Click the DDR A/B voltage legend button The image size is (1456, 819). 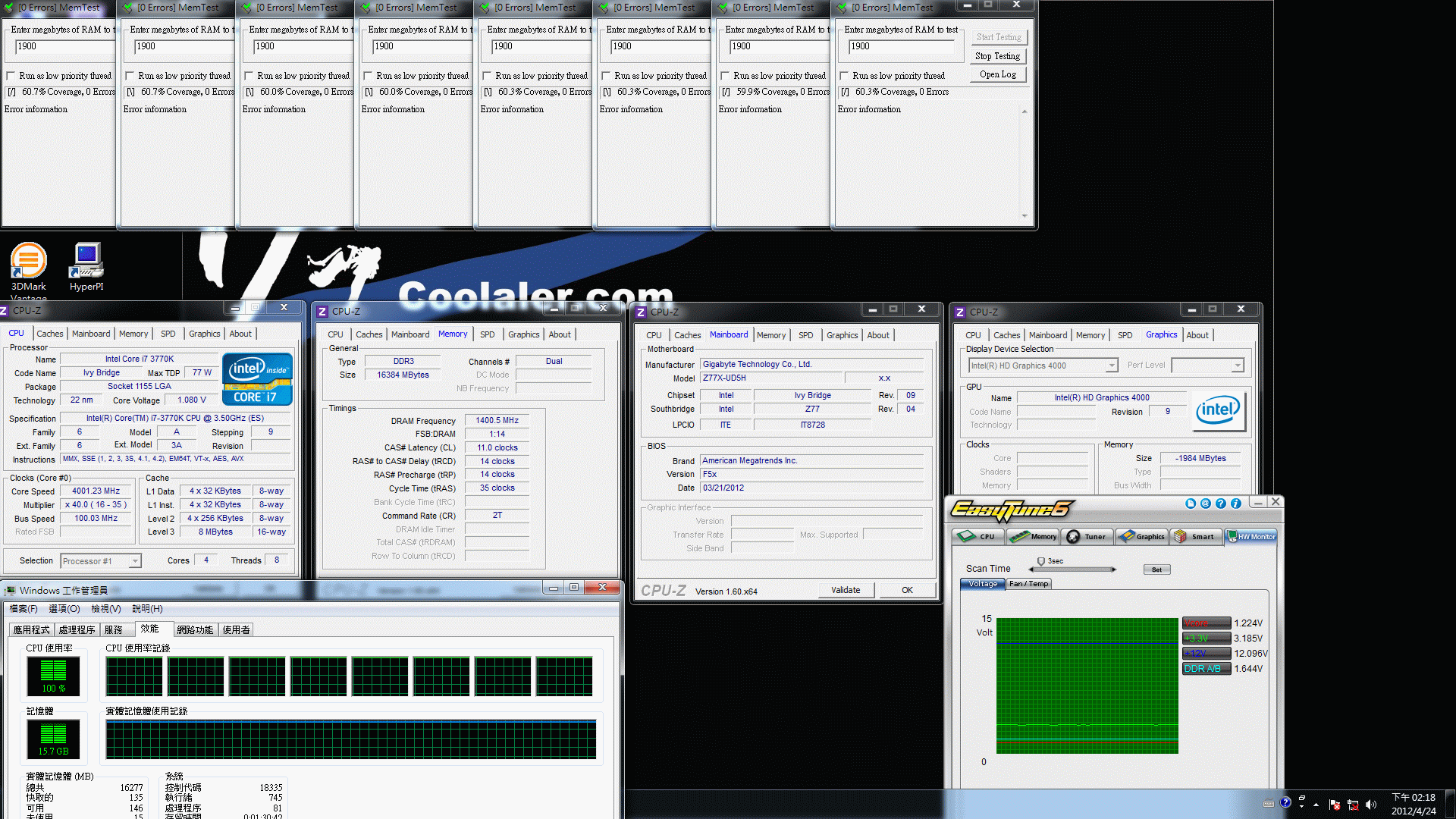click(x=1206, y=669)
